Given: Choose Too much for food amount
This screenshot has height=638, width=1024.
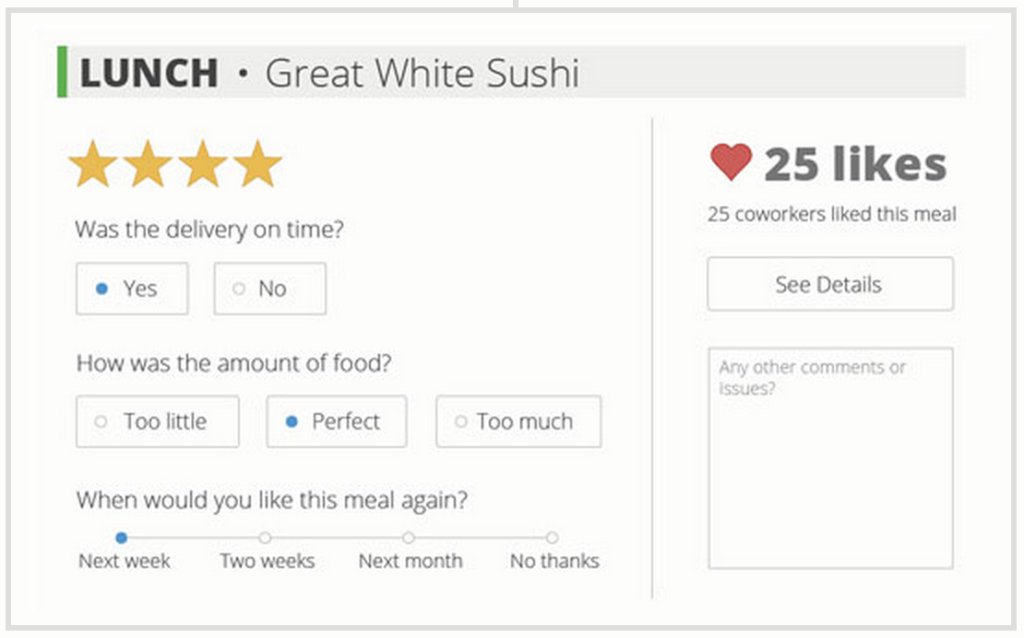Looking at the screenshot, I should click(x=518, y=422).
